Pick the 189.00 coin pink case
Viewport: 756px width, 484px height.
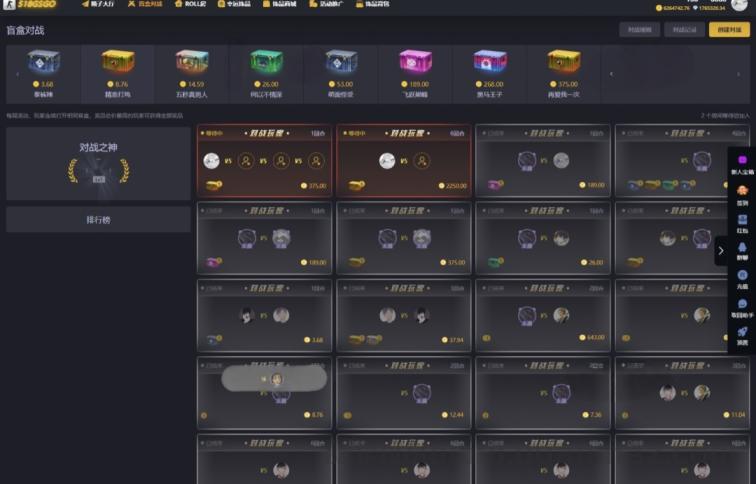click(x=415, y=74)
